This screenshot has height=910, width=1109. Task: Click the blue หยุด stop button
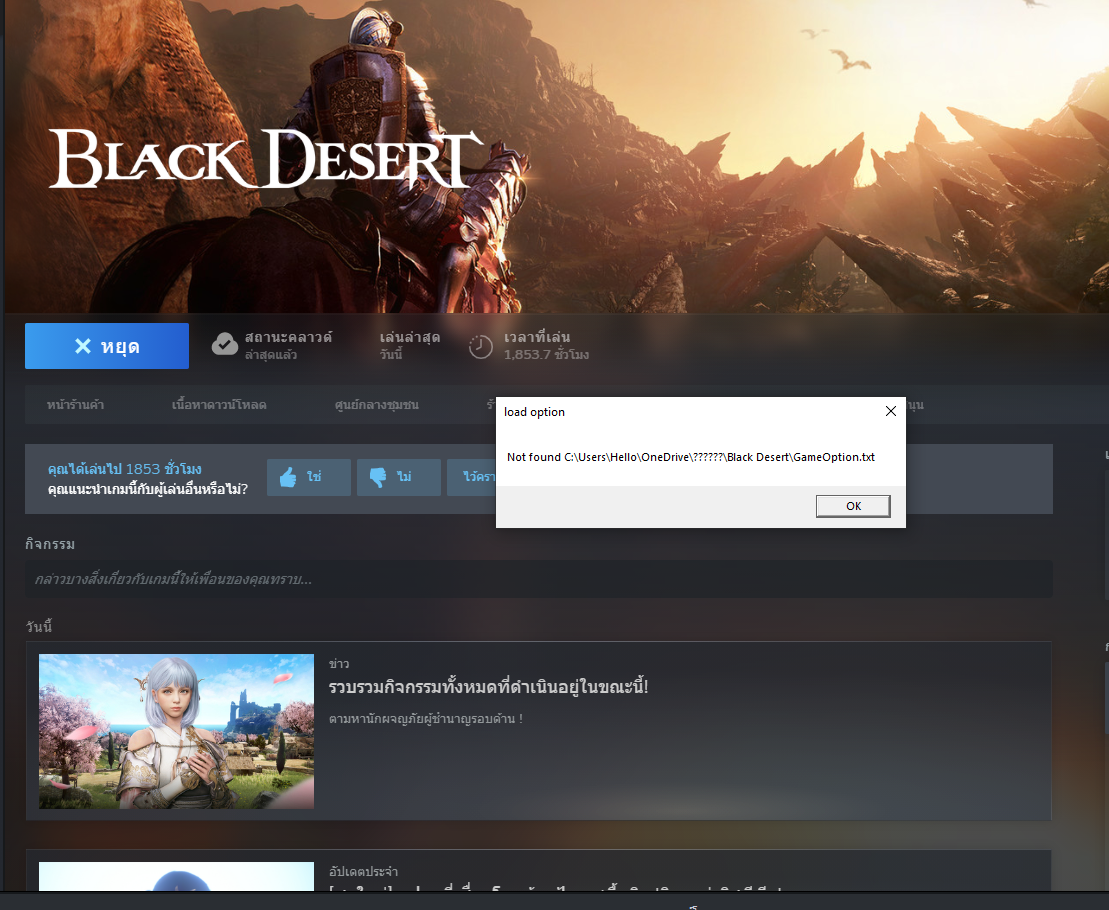(107, 346)
